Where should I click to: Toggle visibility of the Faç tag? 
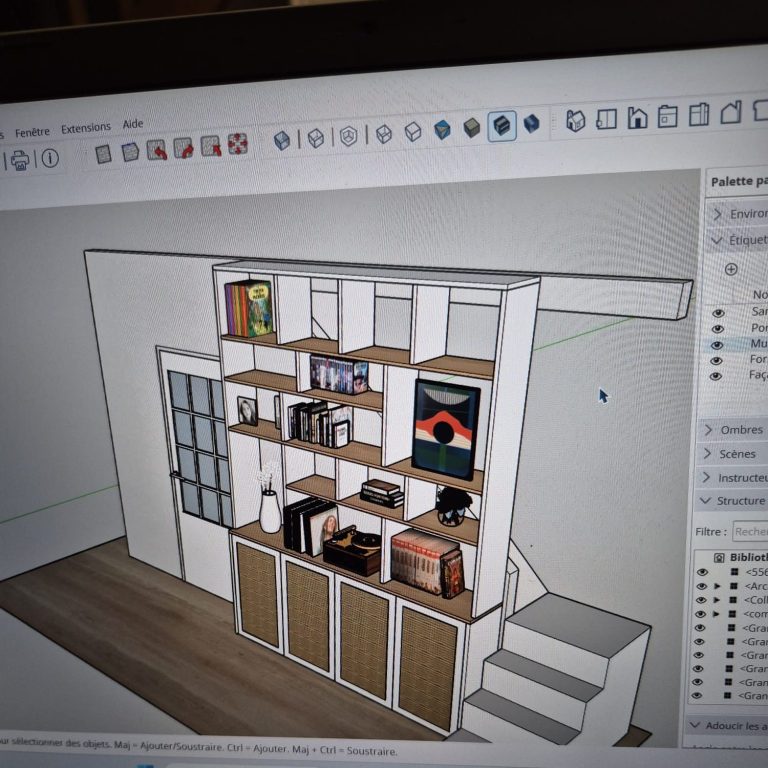(716, 377)
